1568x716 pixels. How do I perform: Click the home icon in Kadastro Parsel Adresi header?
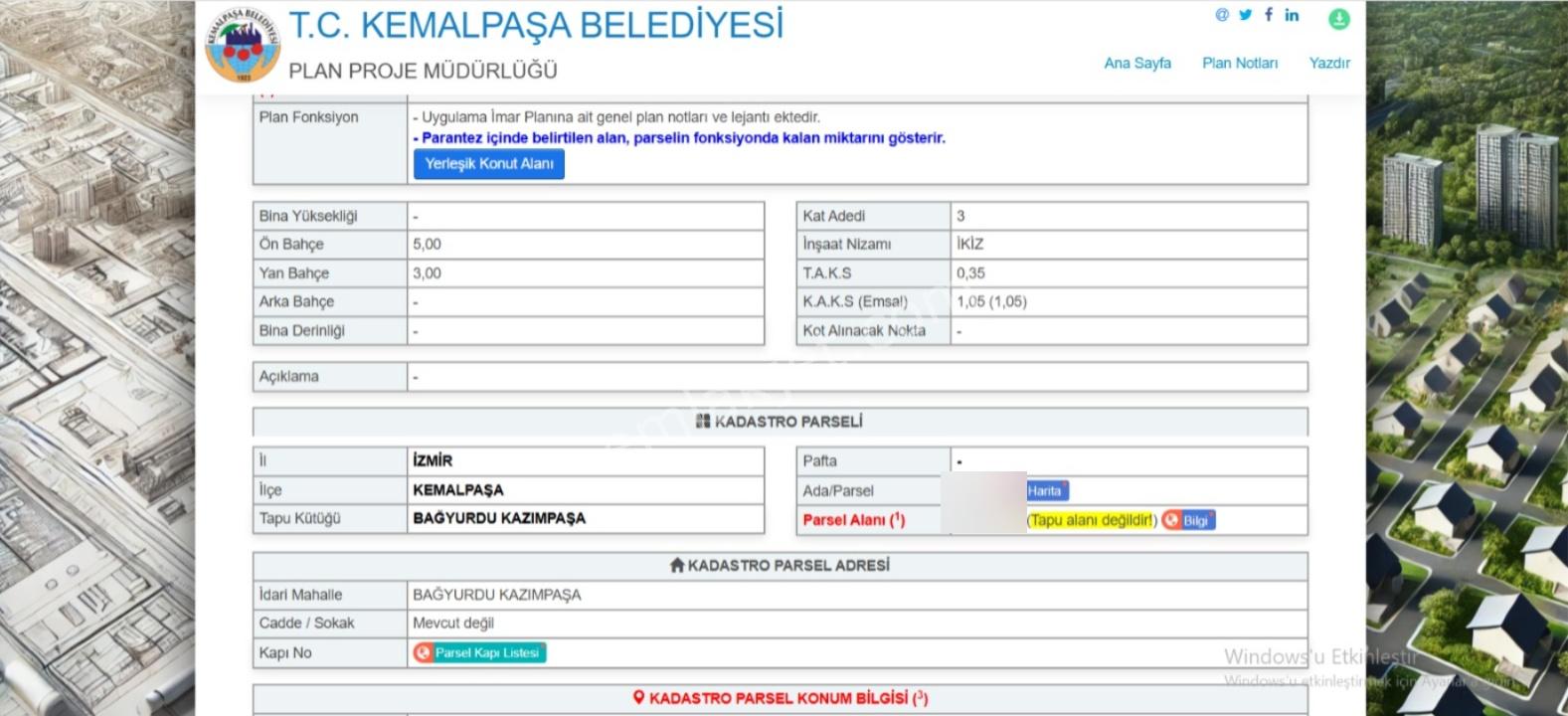(x=677, y=565)
